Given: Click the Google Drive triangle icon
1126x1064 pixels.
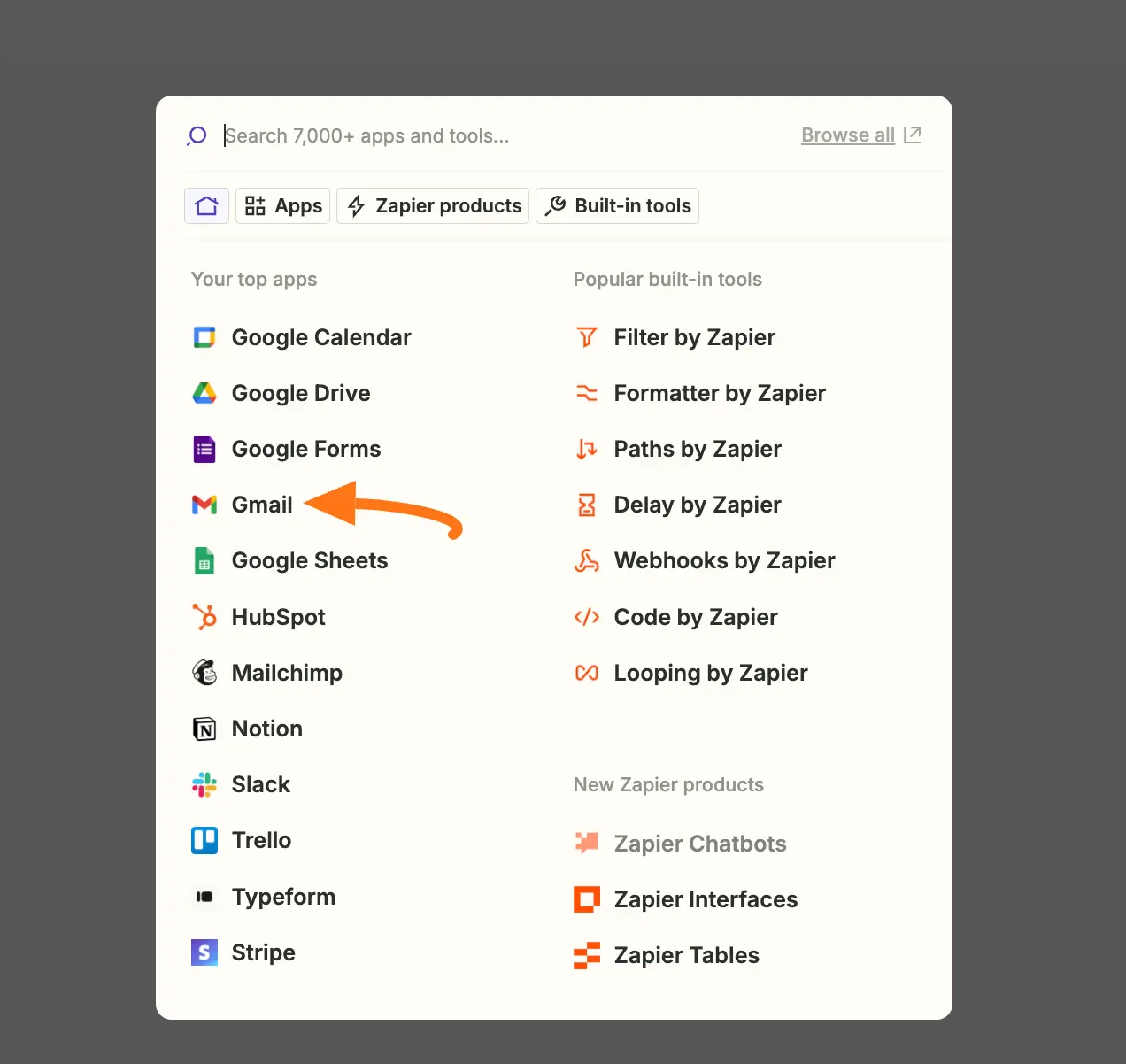Looking at the screenshot, I should (204, 393).
